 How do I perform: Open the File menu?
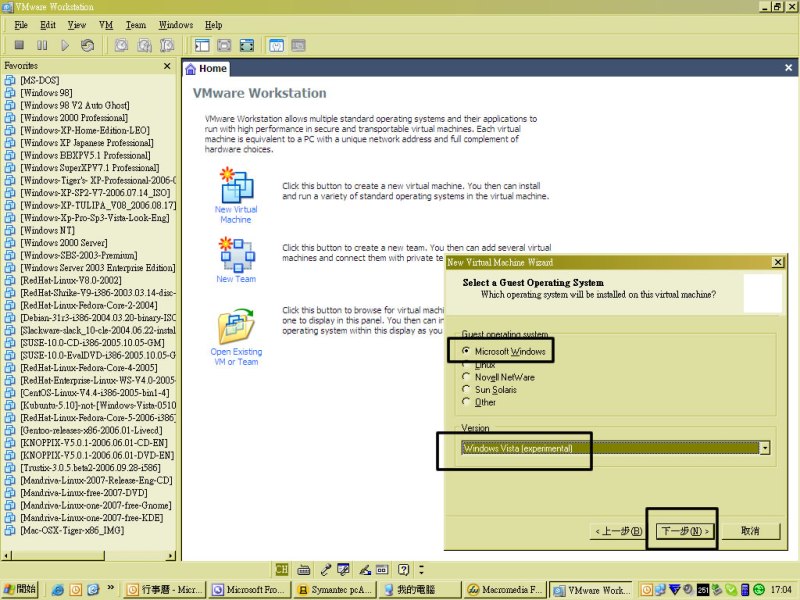pyautogui.click(x=21, y=25)
